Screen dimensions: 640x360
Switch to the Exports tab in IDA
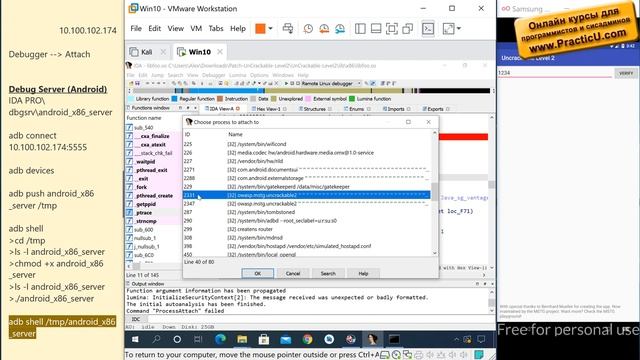(x=435, y=109)
